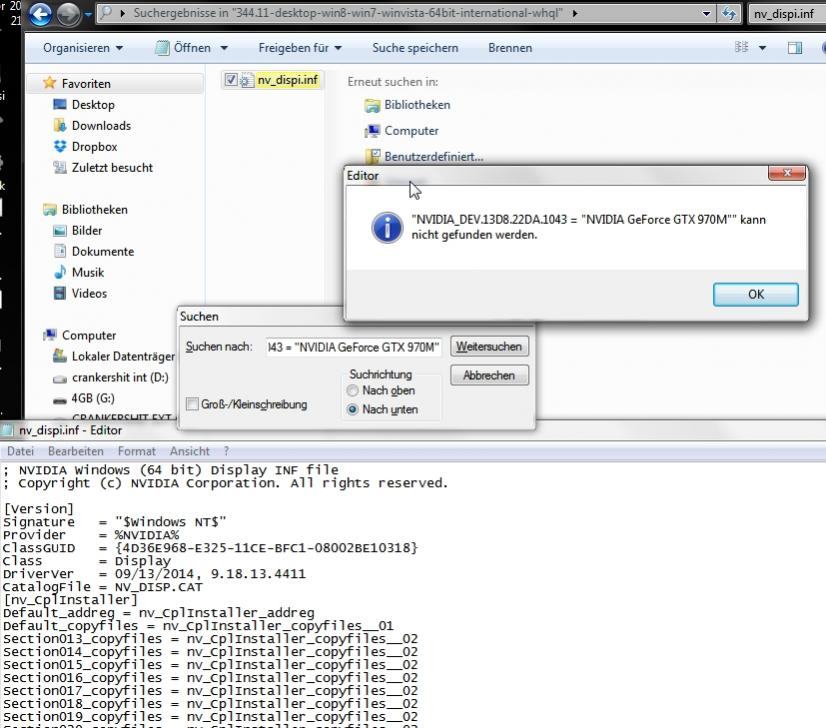This screenshot has width=826, height=728.
Task: Click the address bar path text
Action: pos(348,13)
